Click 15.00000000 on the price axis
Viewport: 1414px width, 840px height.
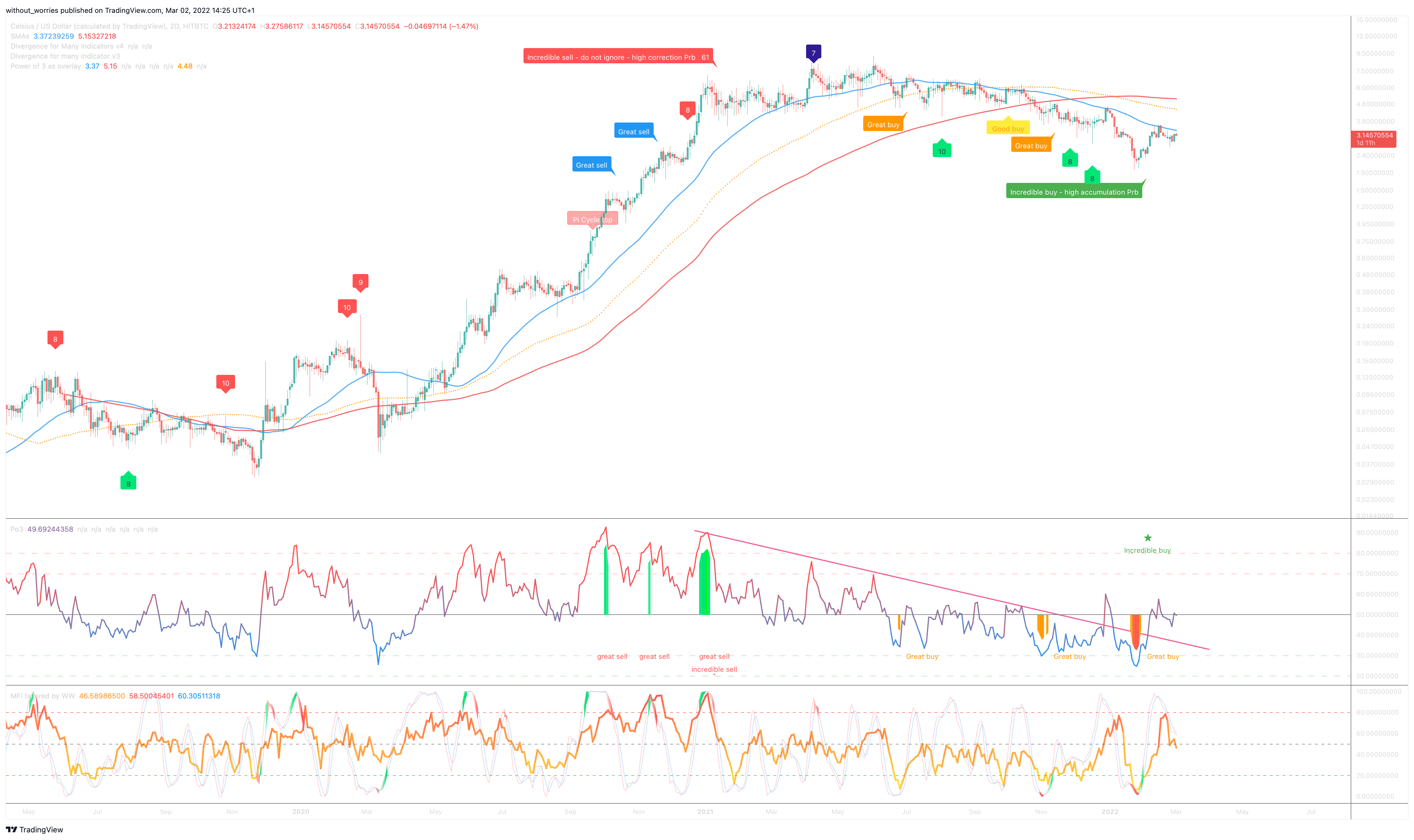[1377, 19]
